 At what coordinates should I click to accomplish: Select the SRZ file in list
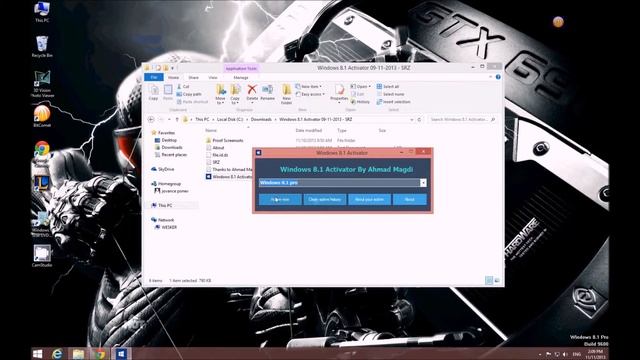tap(213, 162)
